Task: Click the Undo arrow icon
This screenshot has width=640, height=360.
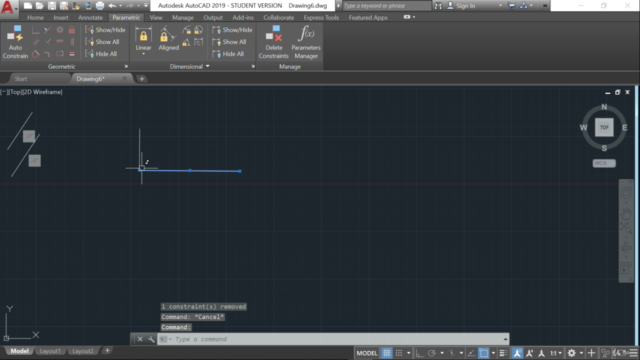Action: coord(112,6)
